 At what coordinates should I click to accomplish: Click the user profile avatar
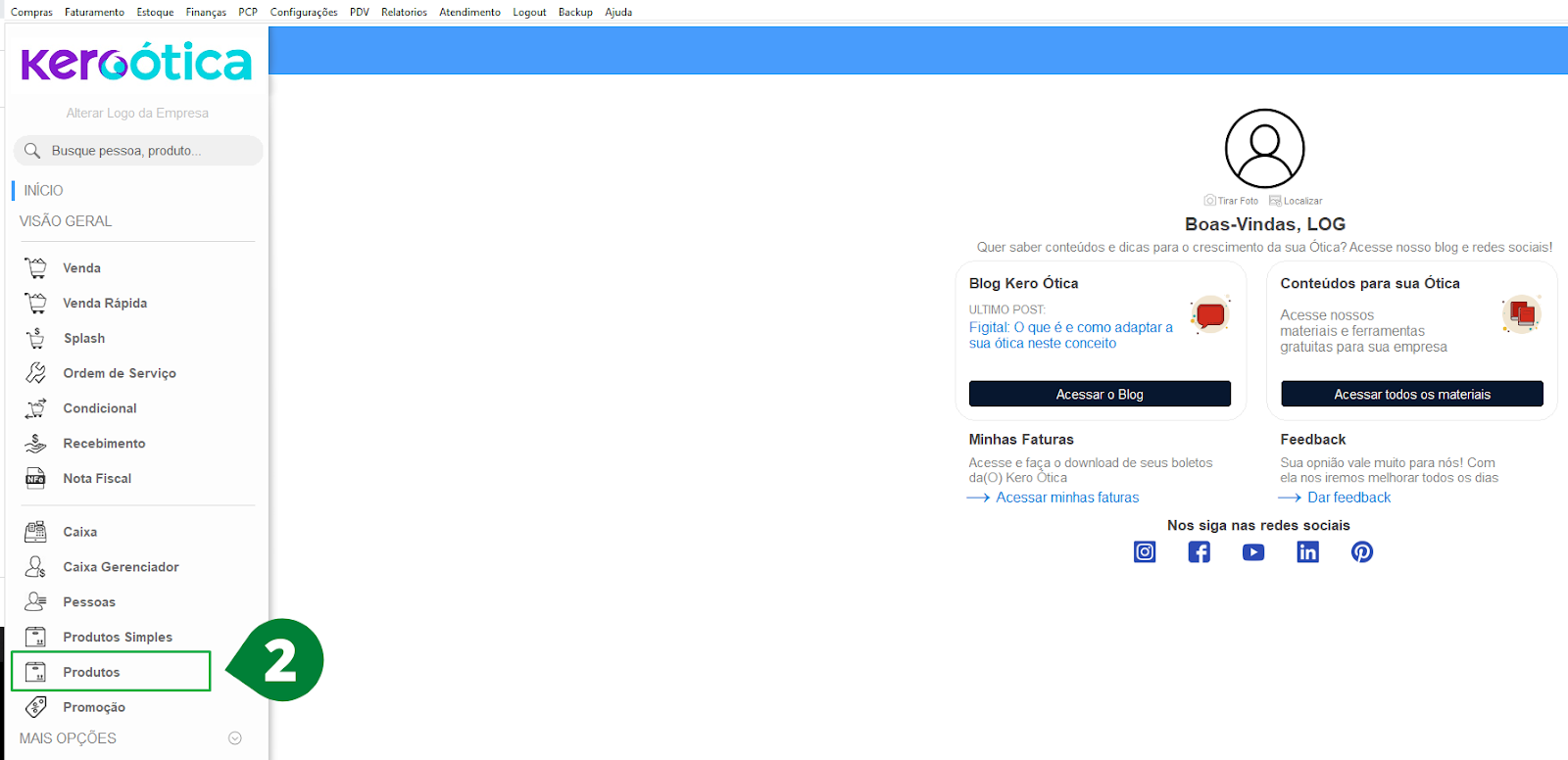[x=1265, y=149]
